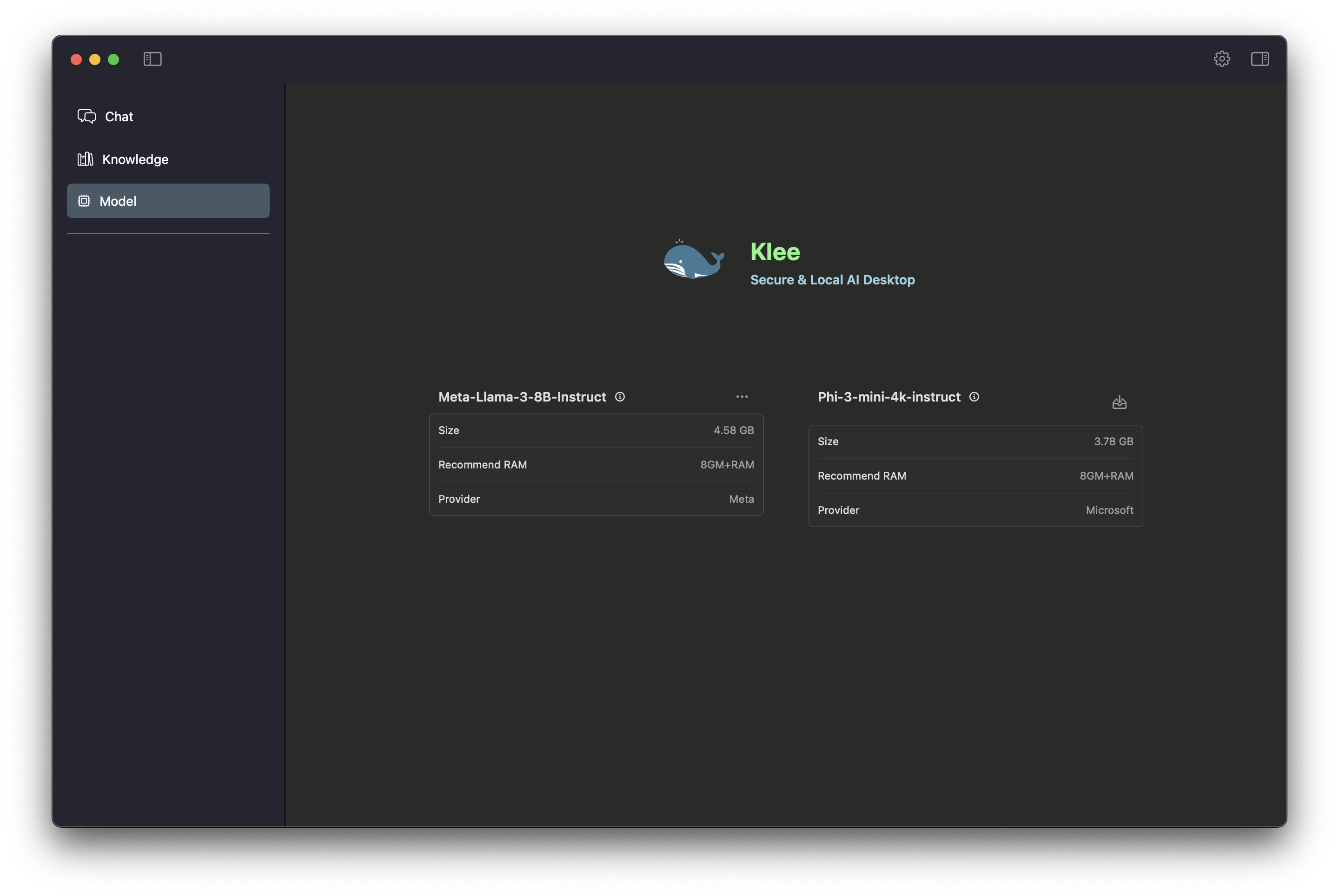This screenshot has width=1339, height=896.
Task: Click the Llama Size 4.58 GB row
Action: click(x=596, y=430)
